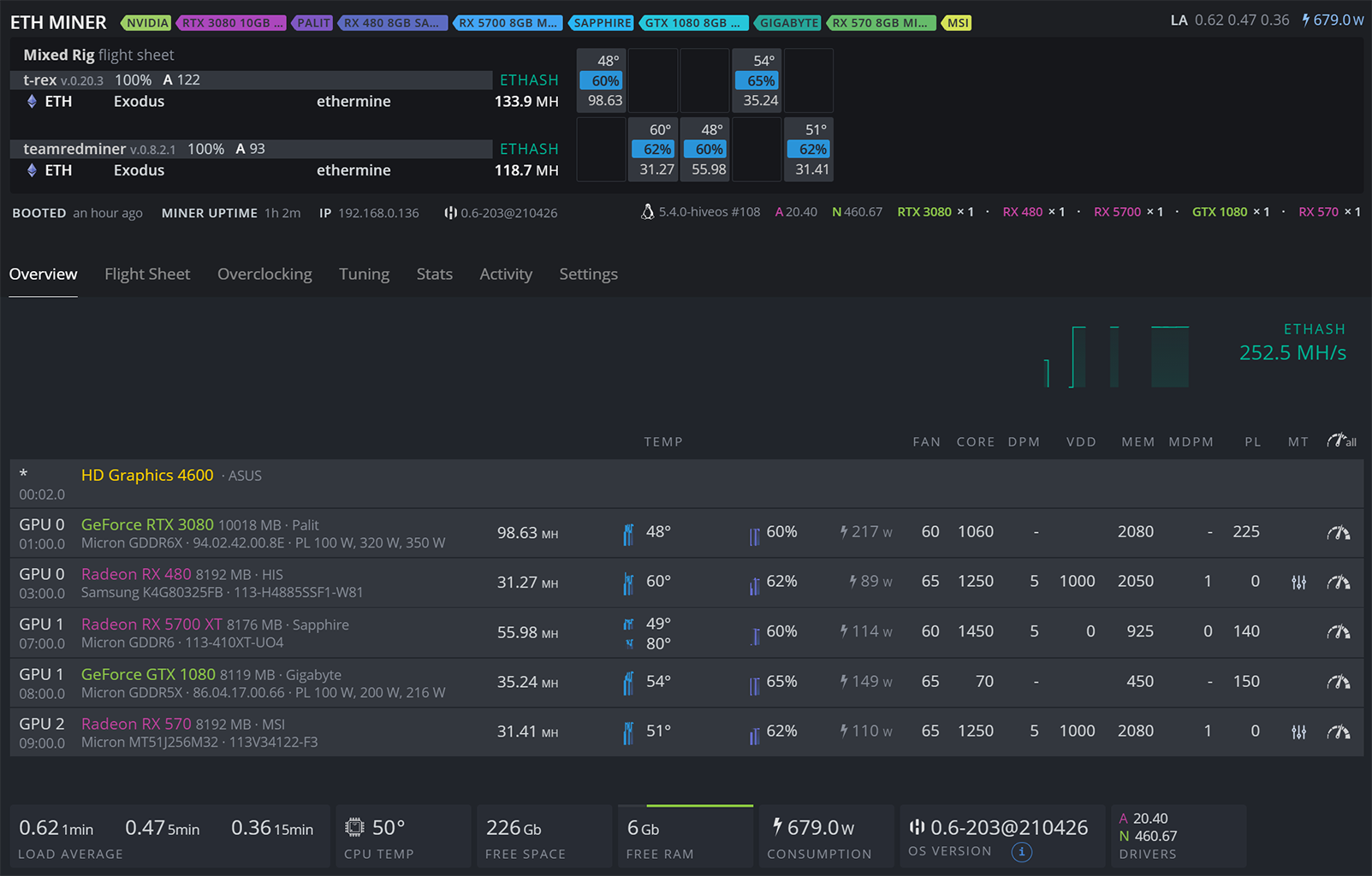
Task: Select the Settings tab
Action: [x=588, y=274]
